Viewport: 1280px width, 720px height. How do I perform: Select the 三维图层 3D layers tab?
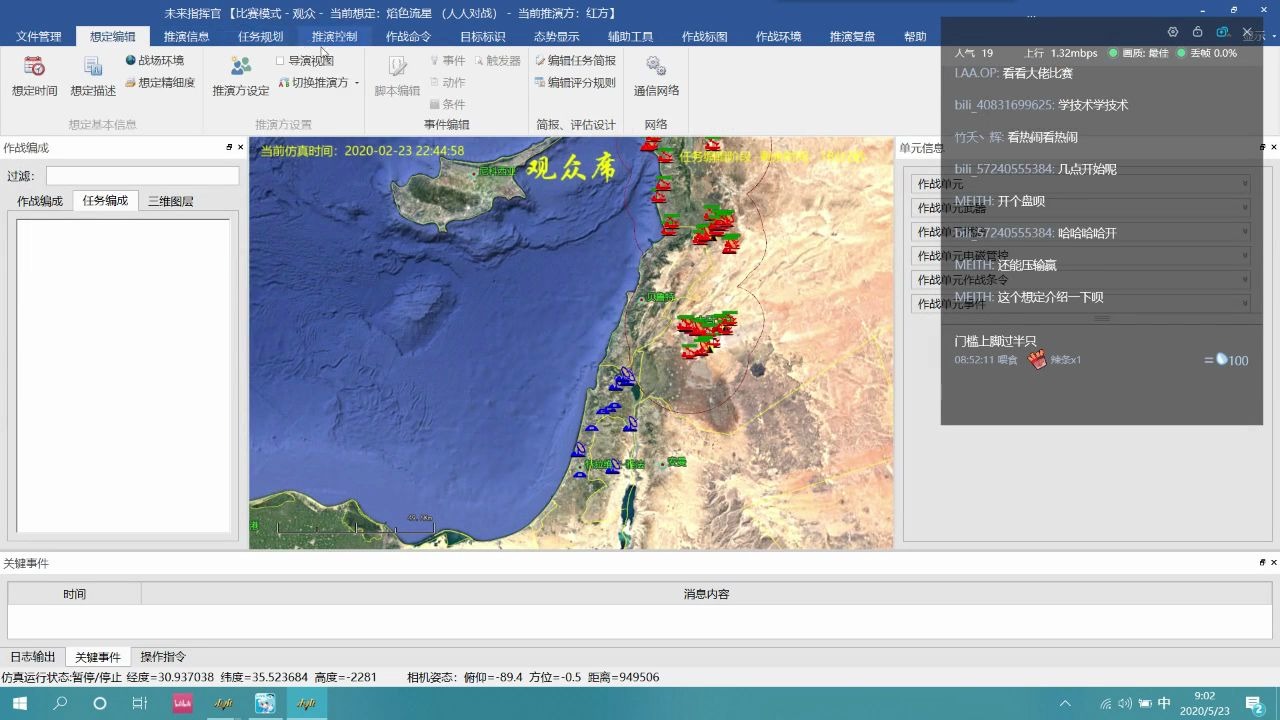[170, 201]
